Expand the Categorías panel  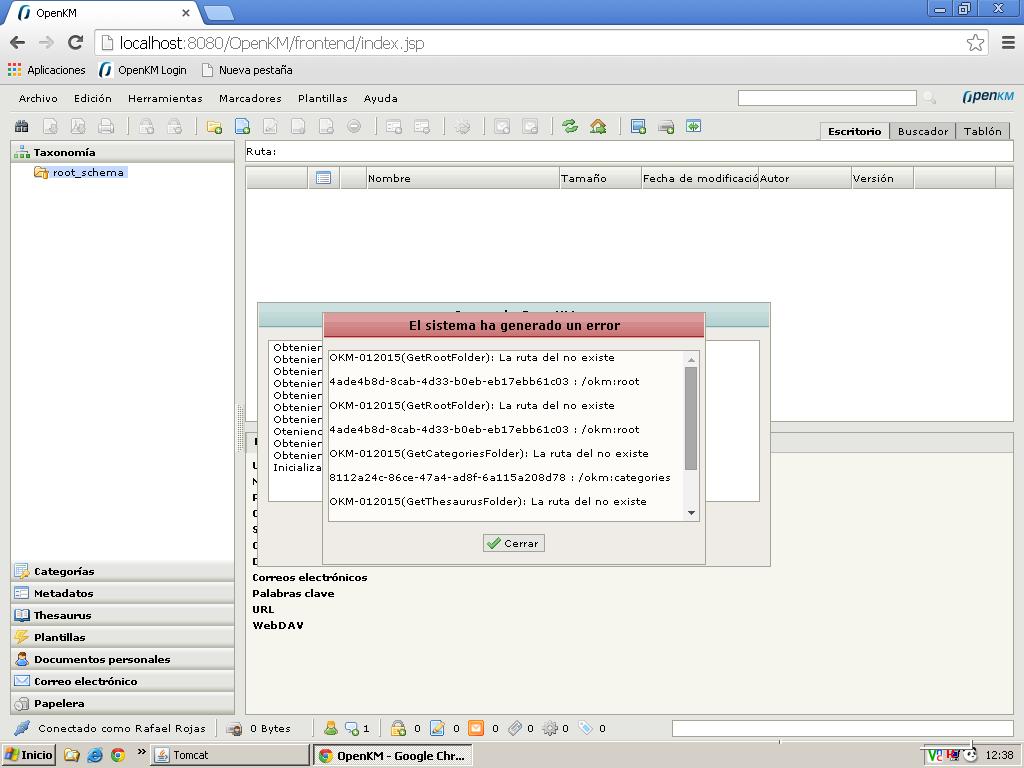pos(64,571)
